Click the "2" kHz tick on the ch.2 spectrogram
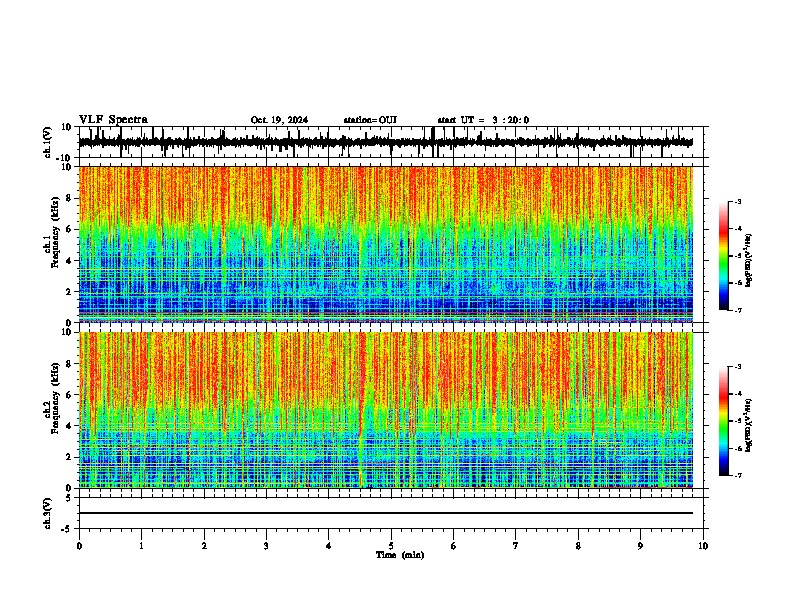This screenshot has width=792, height=612. 69,457
